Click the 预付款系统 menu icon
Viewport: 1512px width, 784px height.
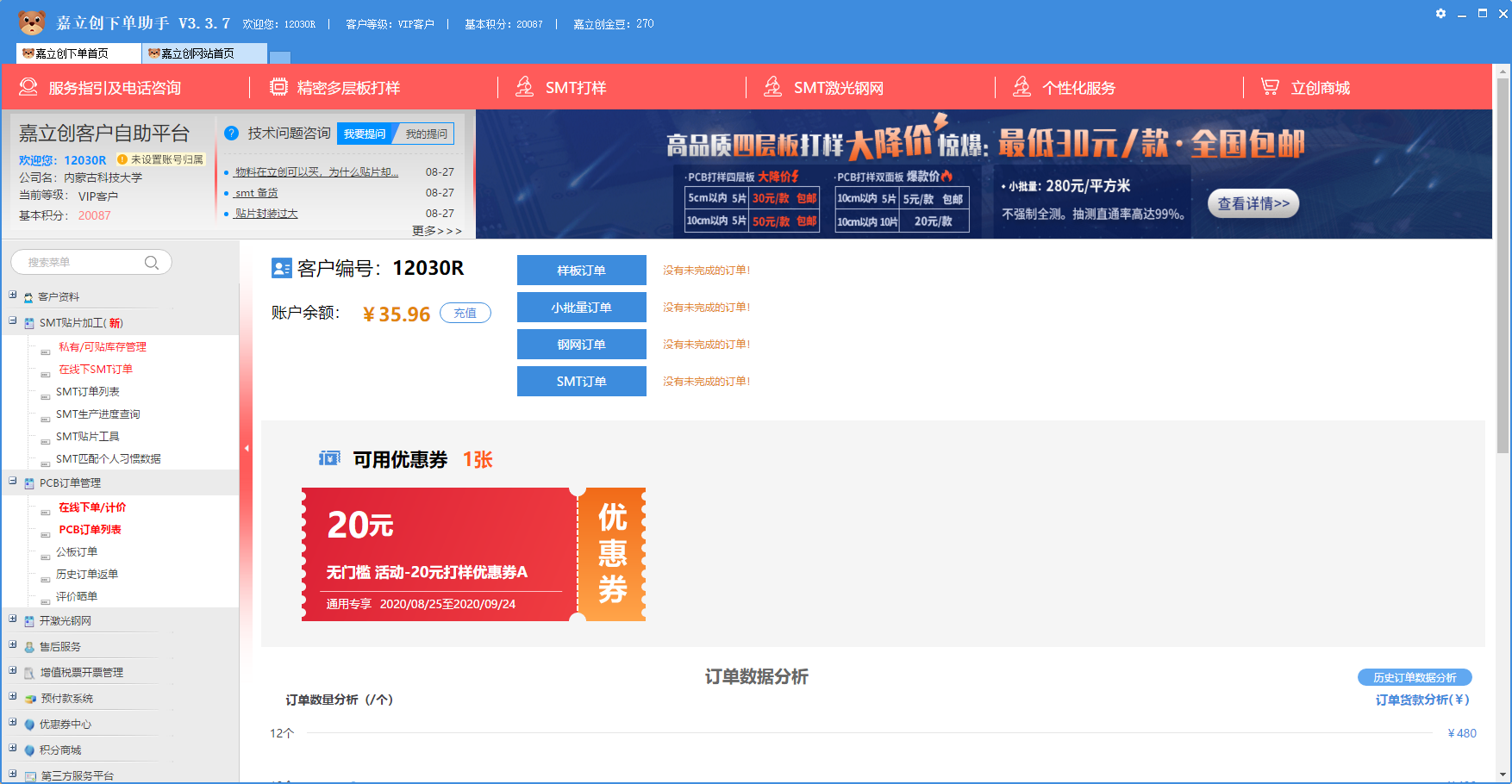point(30,700)
